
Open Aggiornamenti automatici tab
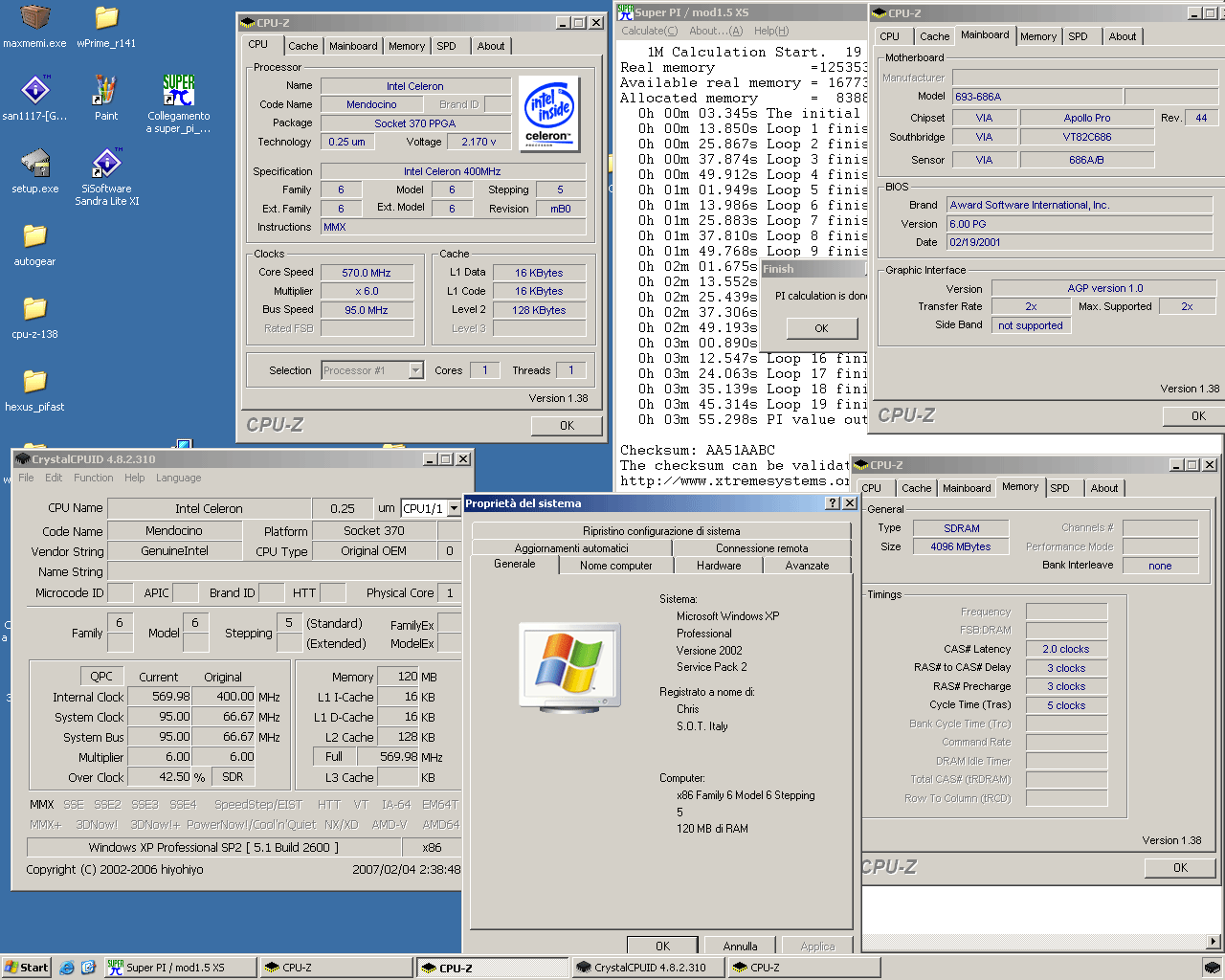(571, 548)
